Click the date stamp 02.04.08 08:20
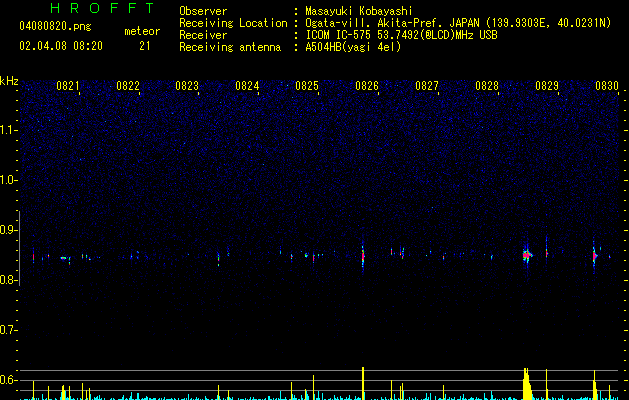The height and width of the screenshot is (400, 629). tap(61, 46)
